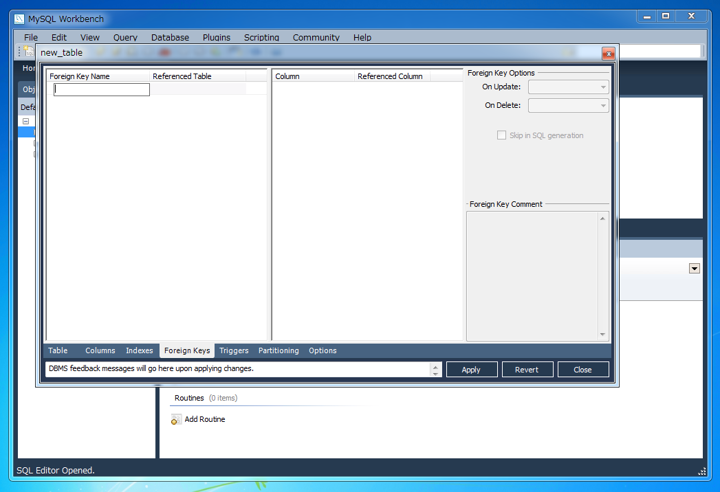Switch to the Table tab

[58, 351]
